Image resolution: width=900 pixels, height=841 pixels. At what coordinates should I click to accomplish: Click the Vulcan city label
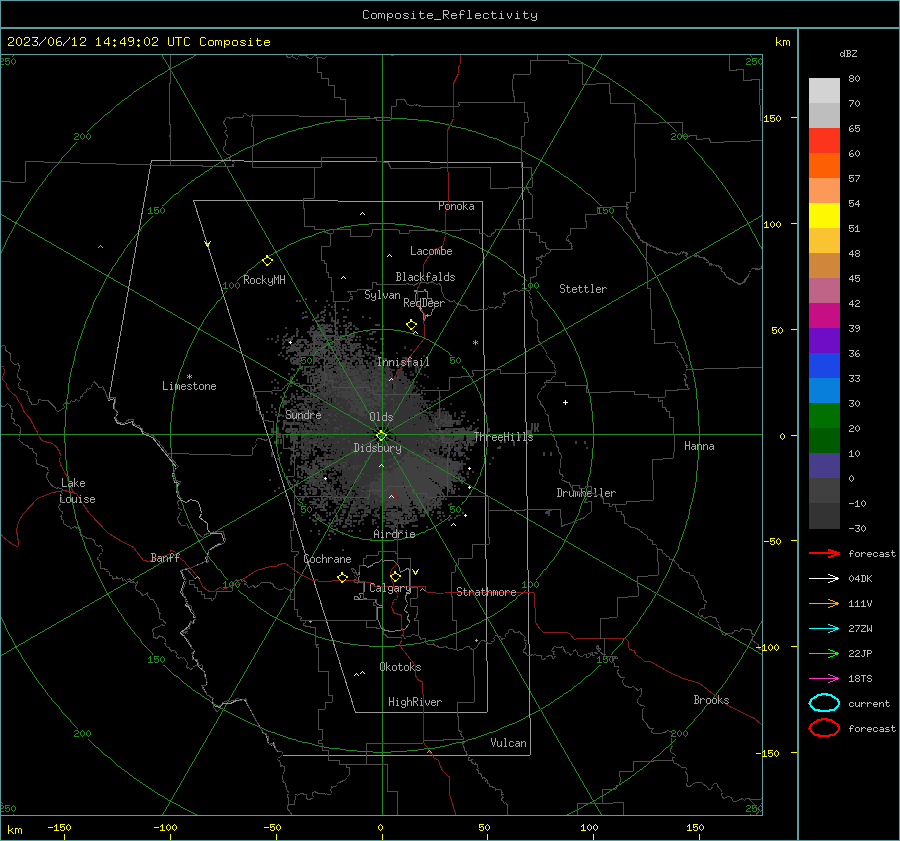pos(508,743)
